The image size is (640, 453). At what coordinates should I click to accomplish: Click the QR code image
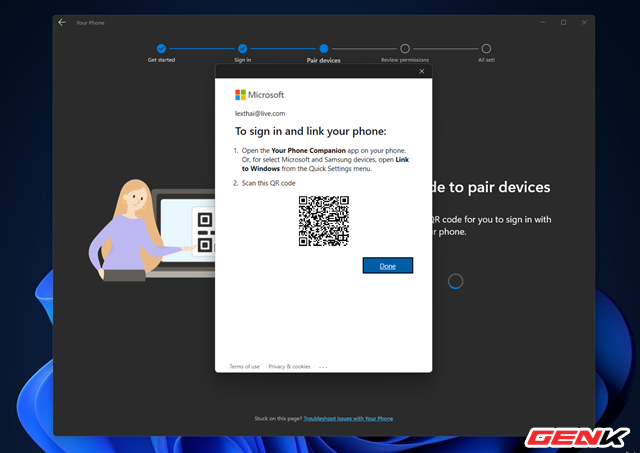[x=324, y=221]
